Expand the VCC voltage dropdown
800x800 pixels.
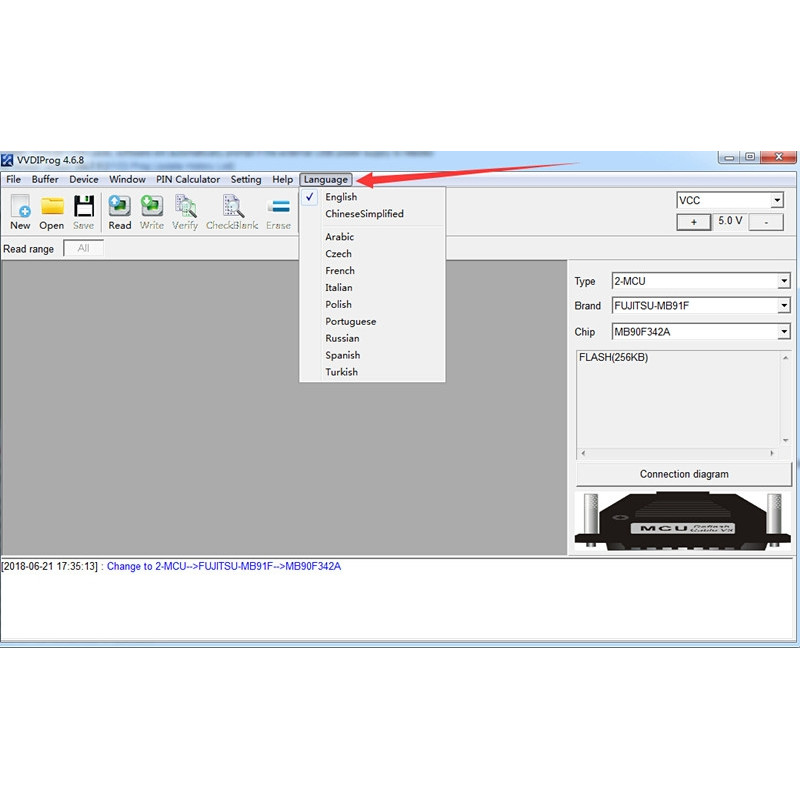pyautogui.click(x=776, y=200)
